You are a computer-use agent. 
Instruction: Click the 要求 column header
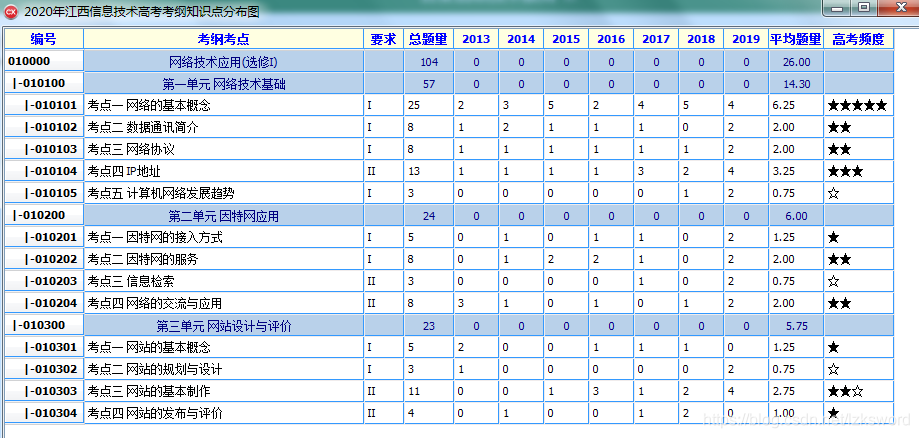pyautogui.click(x=383, y=39)
